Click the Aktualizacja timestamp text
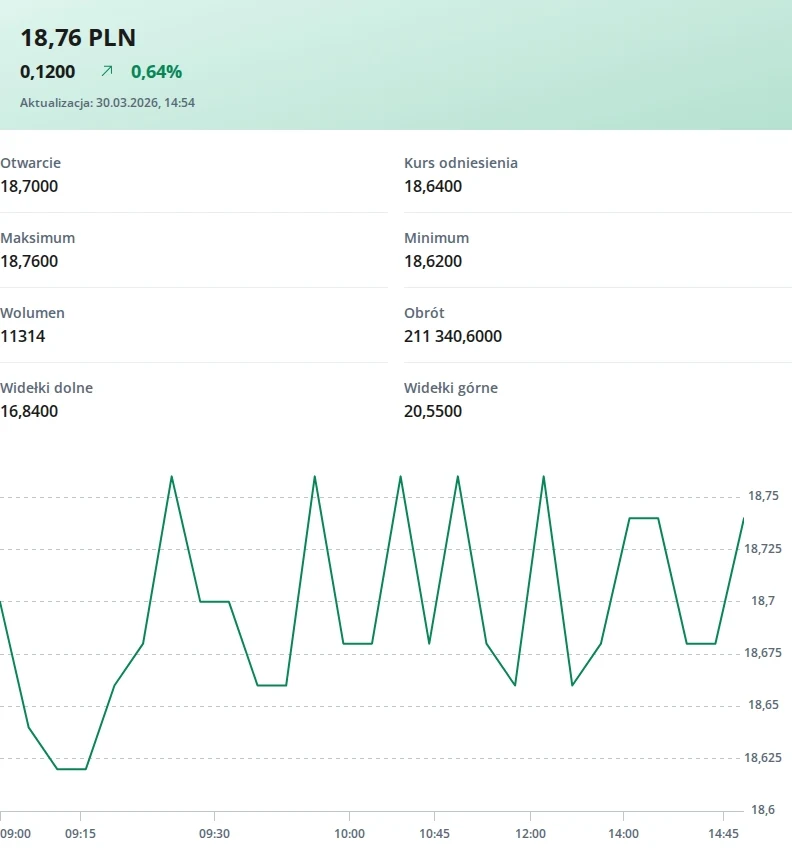This screenshot has height=865, width=792. [x=107, y=103]
